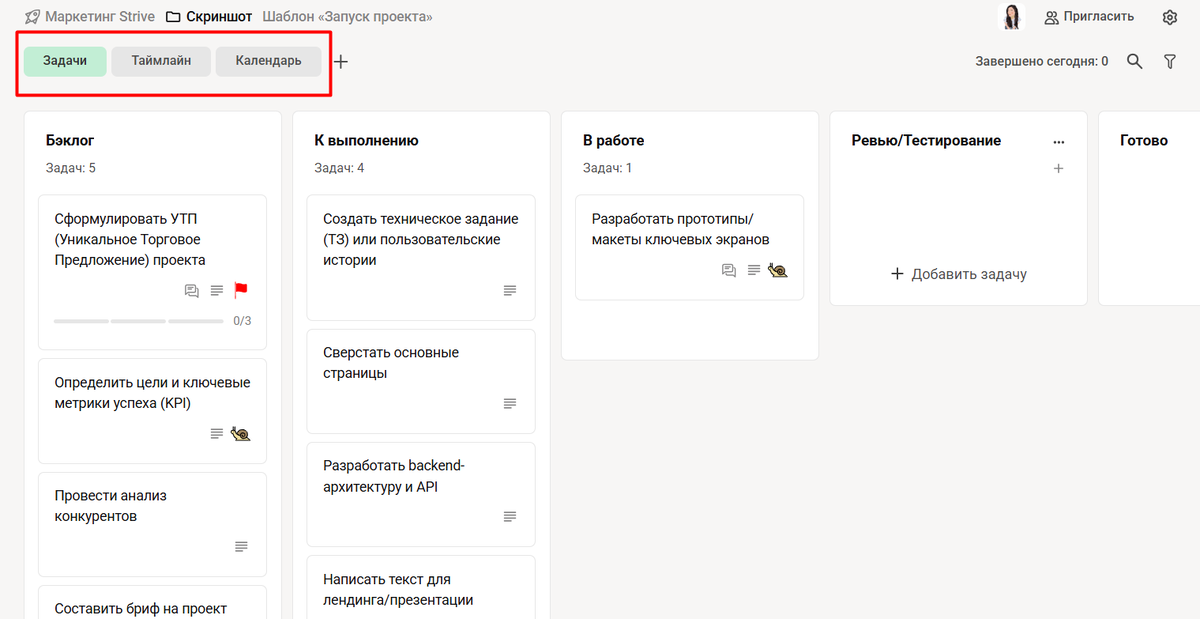The height and width of the screenshot is (619, 1200).
Task: Click the snail icon on the prototypes card
Action: coord(777,270)
